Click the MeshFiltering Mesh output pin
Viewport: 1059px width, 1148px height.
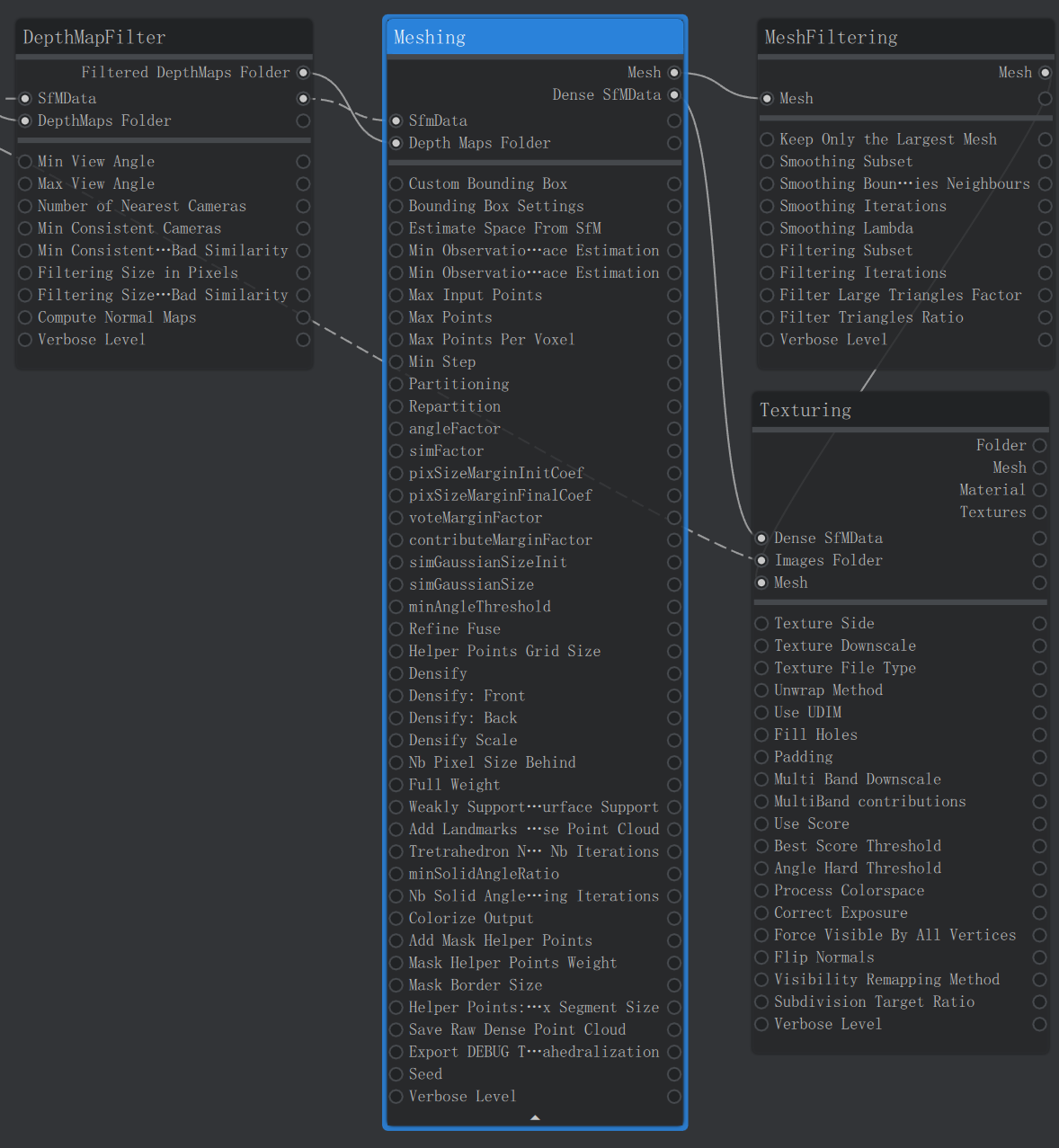[1045, 73]
